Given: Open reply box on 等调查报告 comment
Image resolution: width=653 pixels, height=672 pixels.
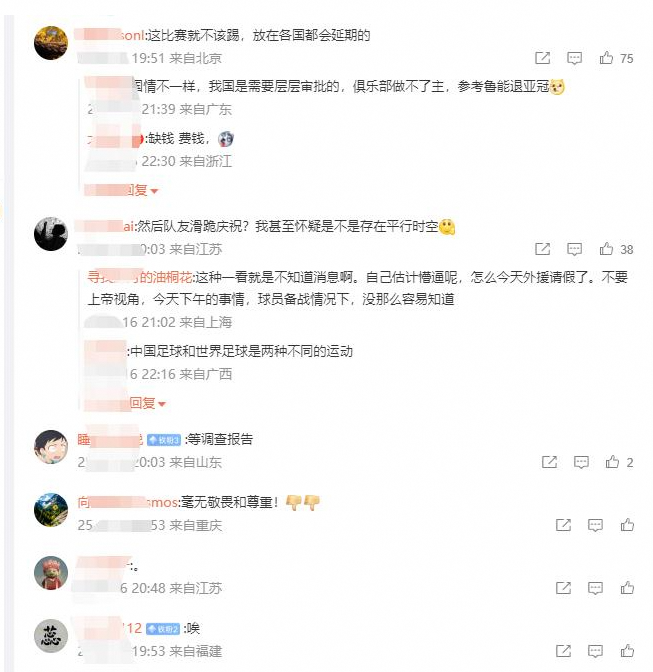Looking at the screenshot, I should (581, 462).
